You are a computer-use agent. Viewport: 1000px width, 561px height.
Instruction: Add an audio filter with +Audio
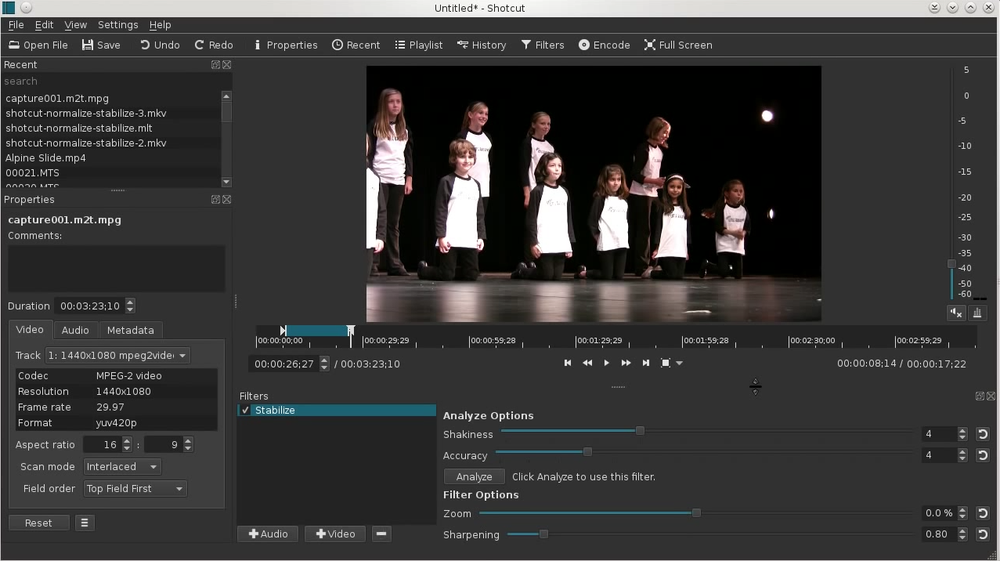point(268,534)
